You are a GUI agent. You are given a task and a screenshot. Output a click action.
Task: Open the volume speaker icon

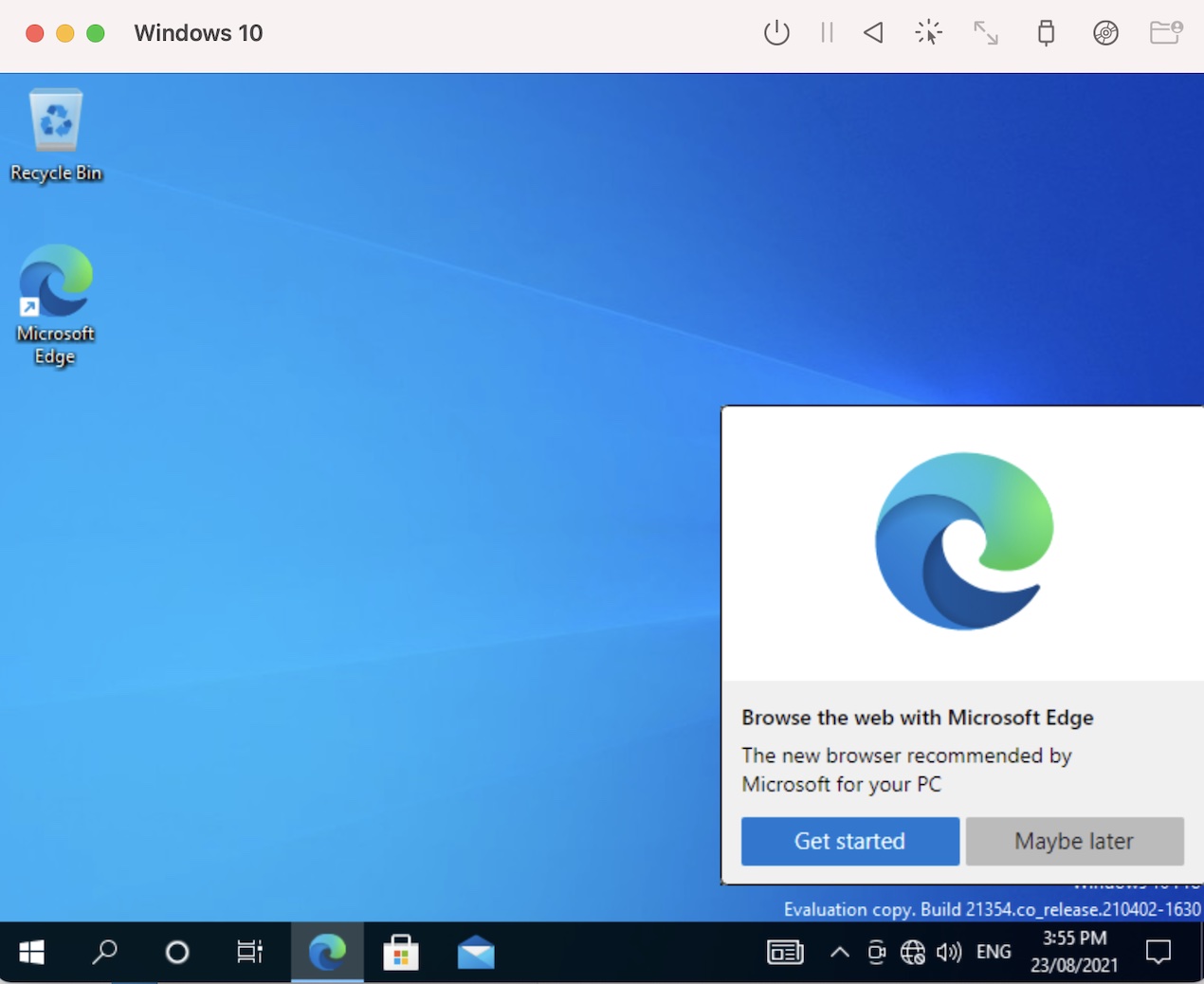949,952
